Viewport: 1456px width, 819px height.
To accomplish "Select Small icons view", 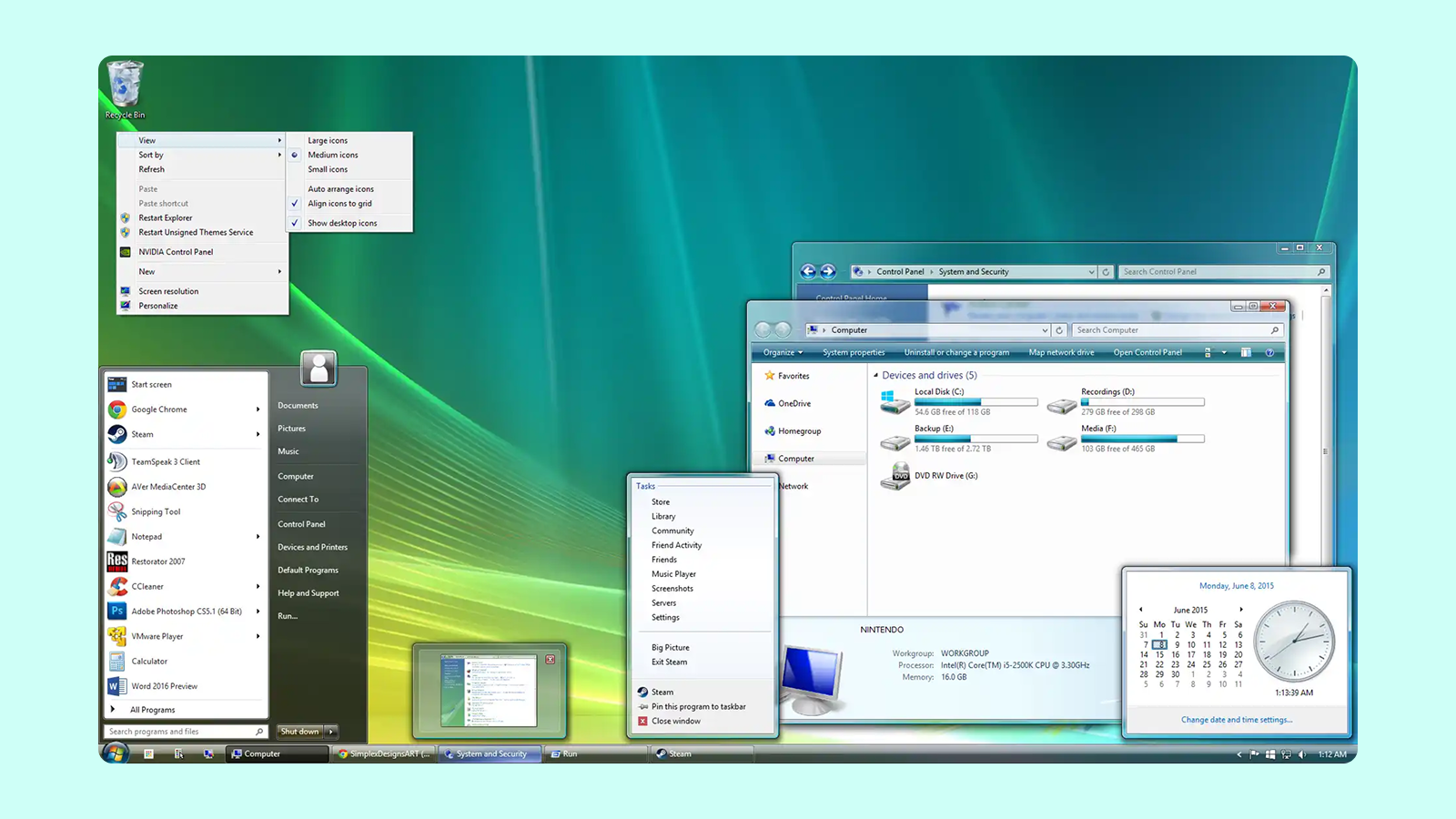I will pyautogui.click(x=328, y=169).
